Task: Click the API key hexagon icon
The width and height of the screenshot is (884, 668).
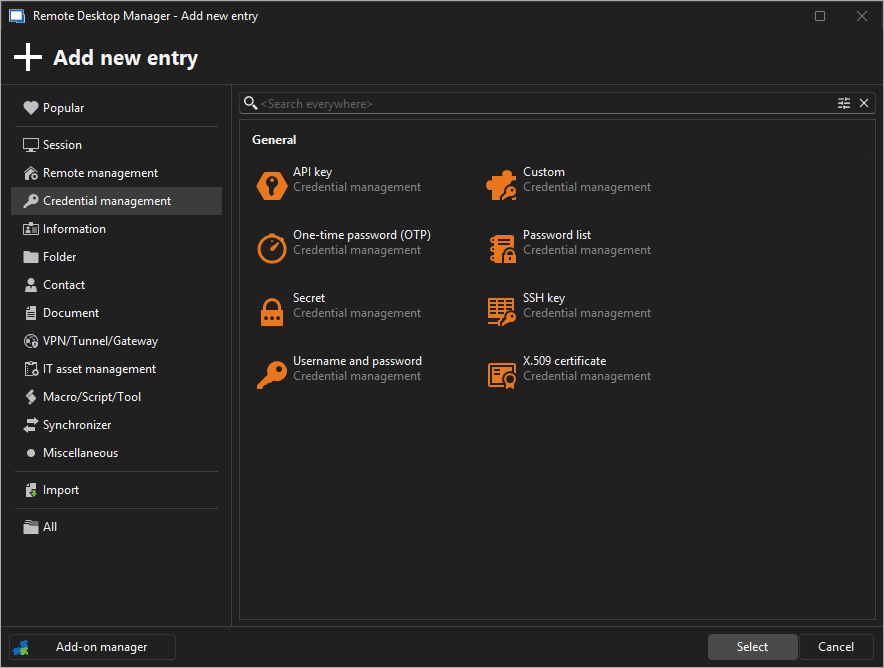Action: coord(272,185)
